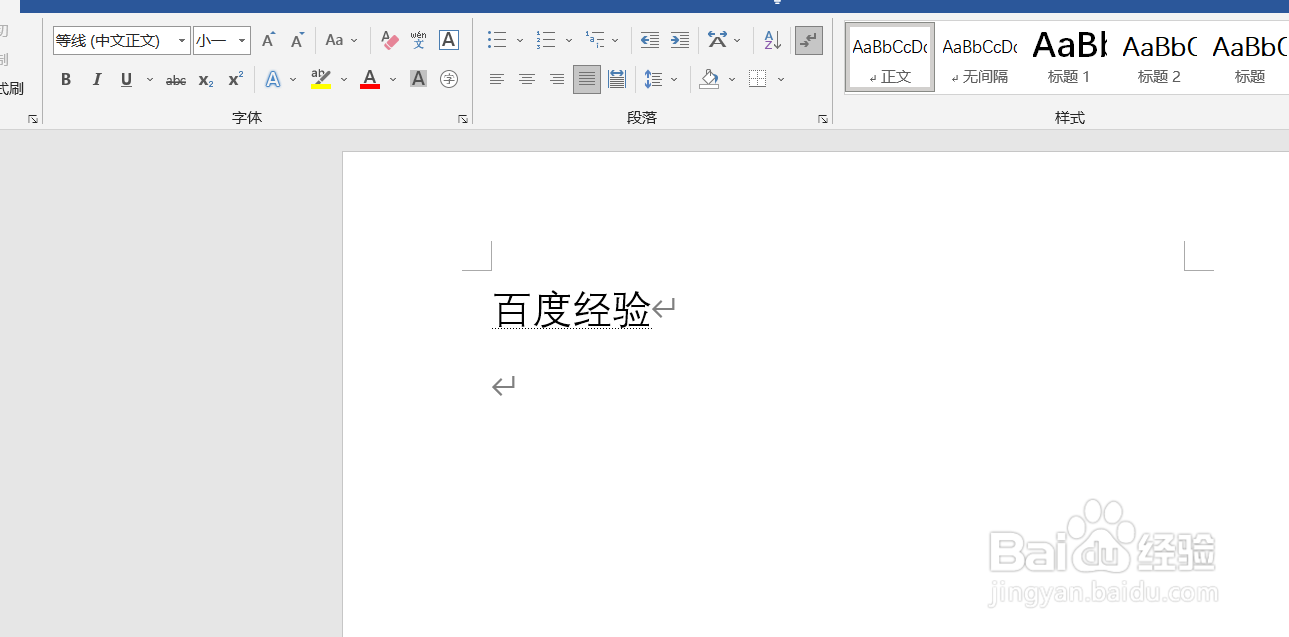Sort paragraphs with A-Z icon
Viewport: 1289px width, 637px height.
click(773, 40)
